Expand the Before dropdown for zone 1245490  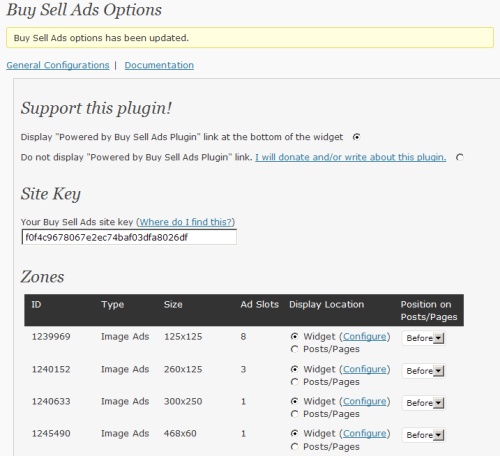click(x=424, y=435)
